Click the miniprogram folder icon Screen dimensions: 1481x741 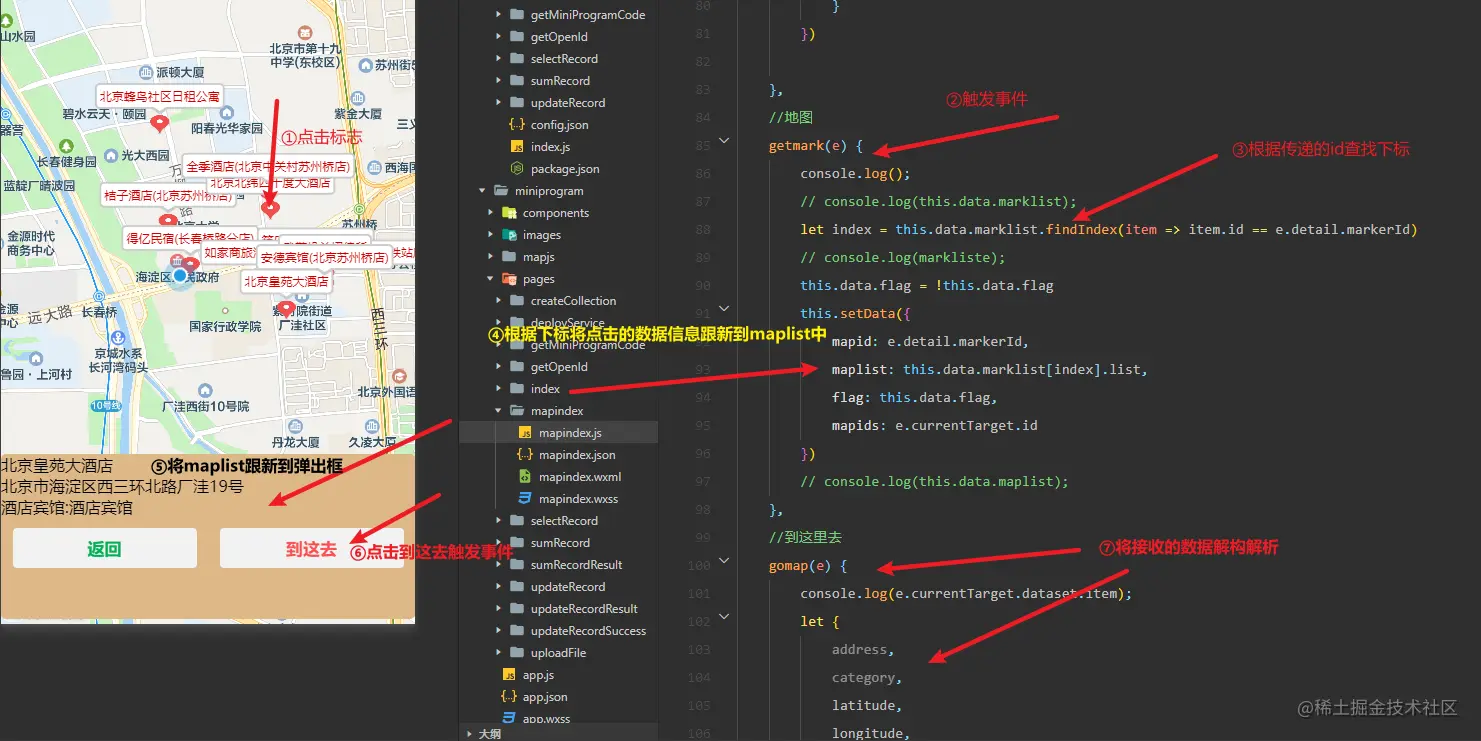(501, 191)
